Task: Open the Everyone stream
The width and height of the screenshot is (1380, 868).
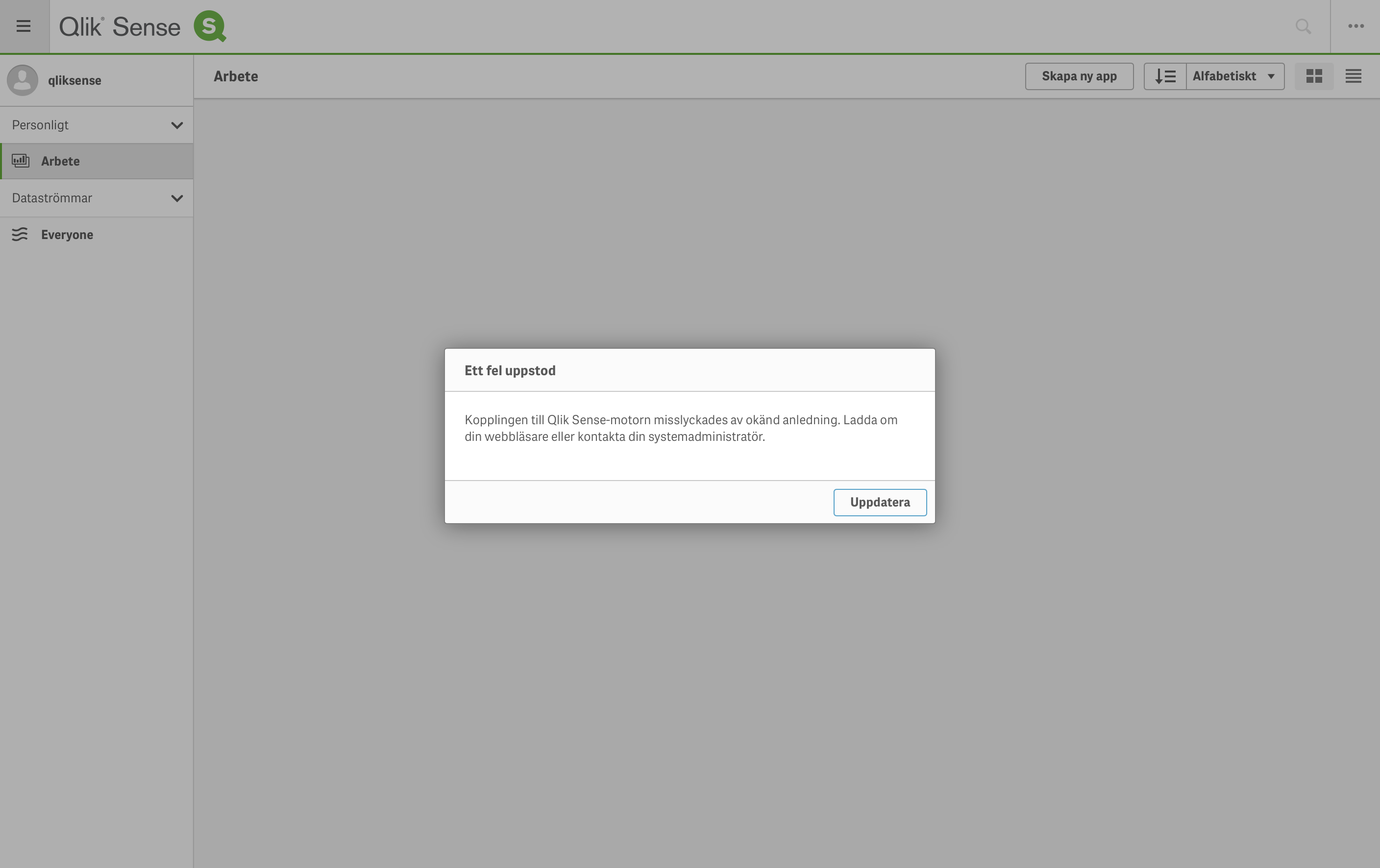Action: coord(96,234)
